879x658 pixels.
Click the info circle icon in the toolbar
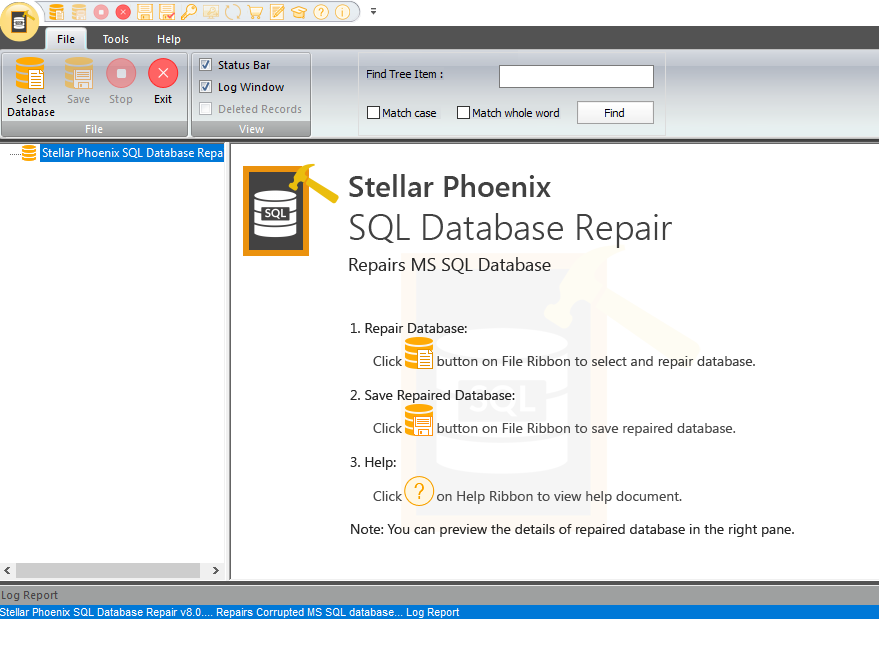[x=343, y=12]
